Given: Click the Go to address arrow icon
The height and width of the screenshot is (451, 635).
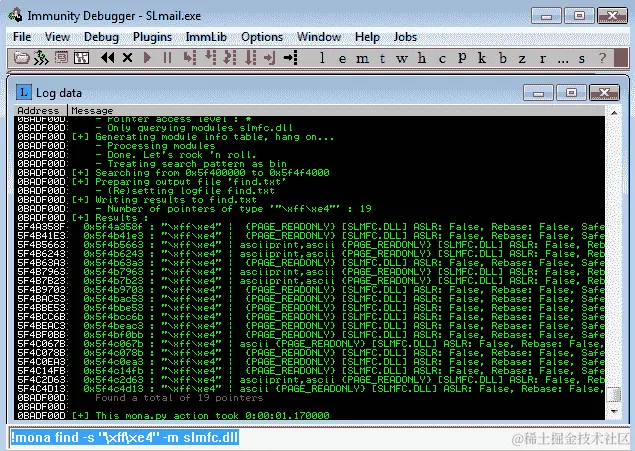Looking at the screenshot, I should 290,58.
